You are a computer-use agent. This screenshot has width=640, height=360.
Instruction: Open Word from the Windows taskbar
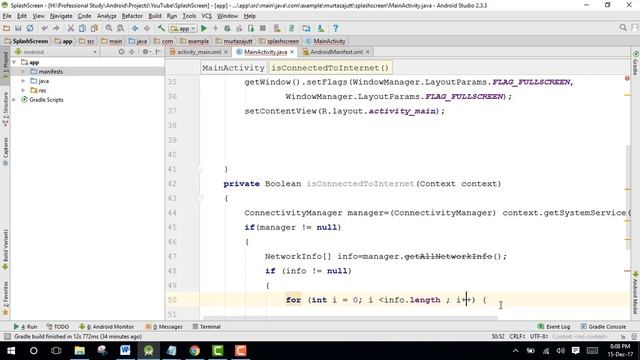125,351
